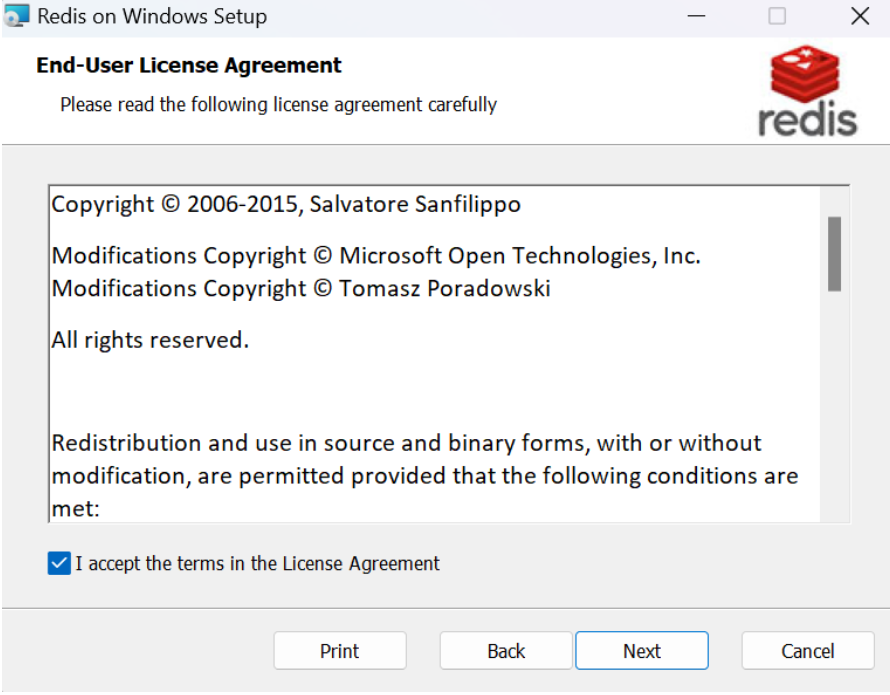This screenshot has height=695, width=890.
Task: Click the 'Redis on Windows Setup' title text
Action: tap(152, 16)
